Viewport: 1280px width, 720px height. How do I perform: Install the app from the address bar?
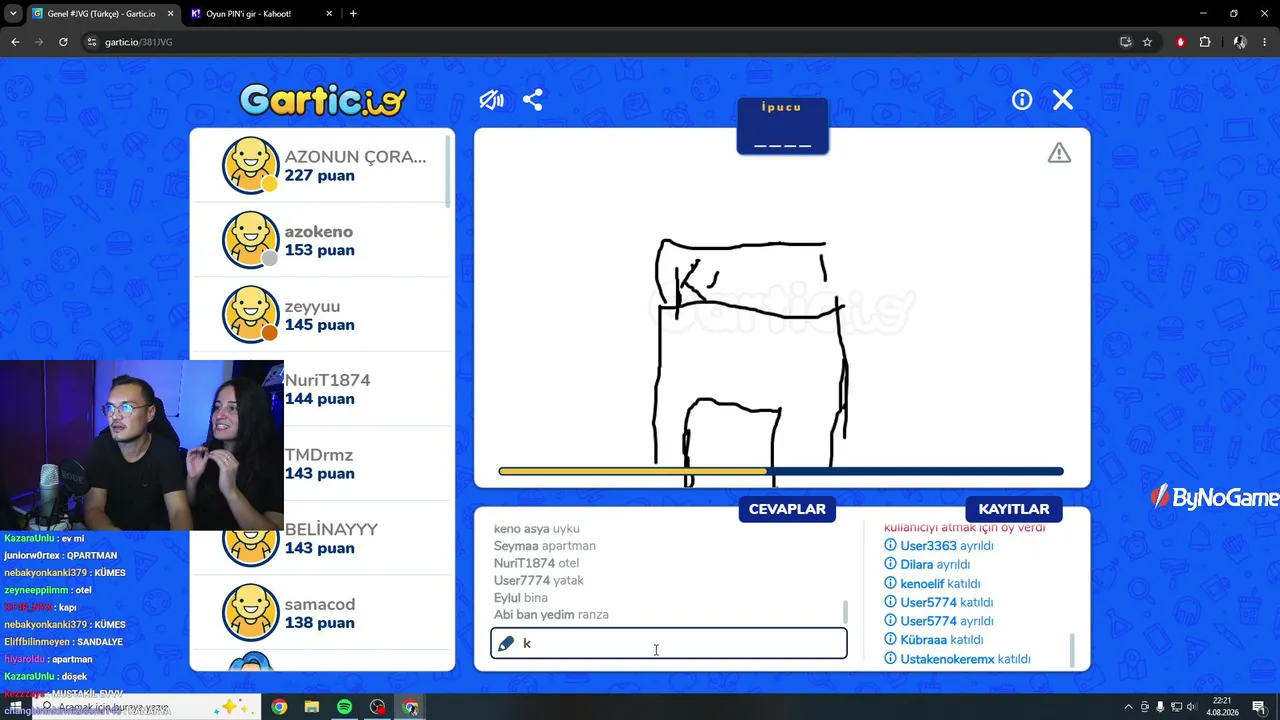point(1125,42)
